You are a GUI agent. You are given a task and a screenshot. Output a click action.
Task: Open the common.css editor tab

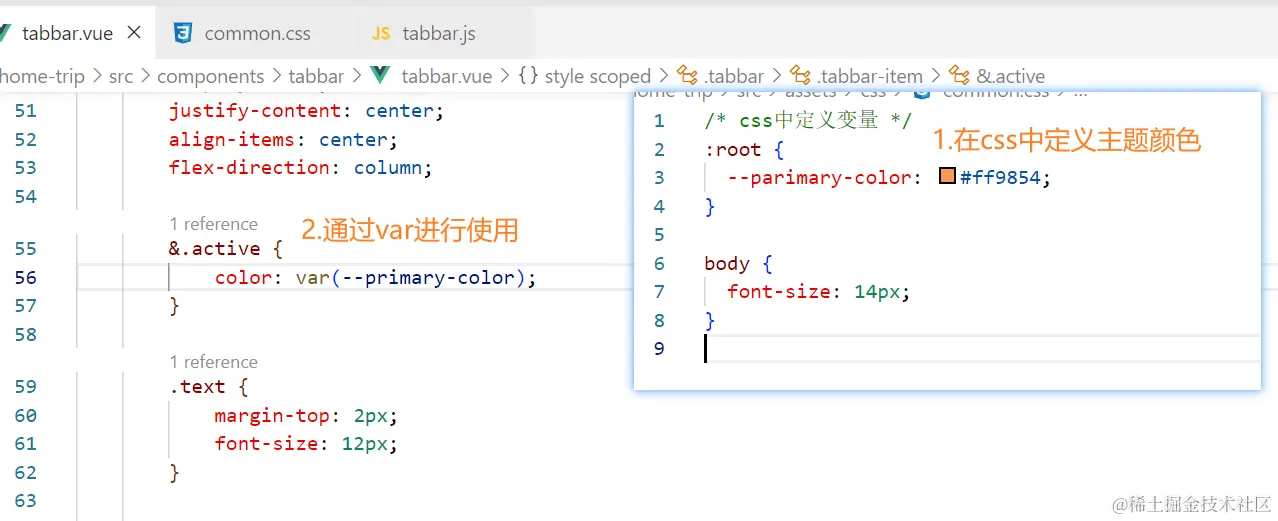[255, 33]
